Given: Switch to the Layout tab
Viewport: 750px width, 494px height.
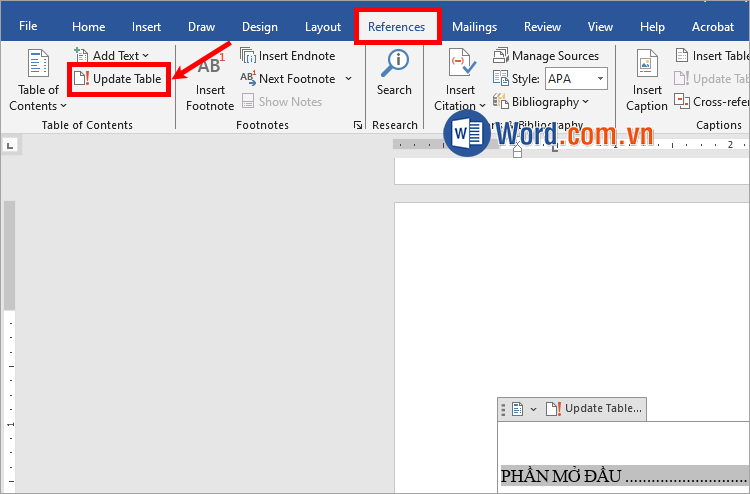Looking at the screenshot, I should 323,27.
